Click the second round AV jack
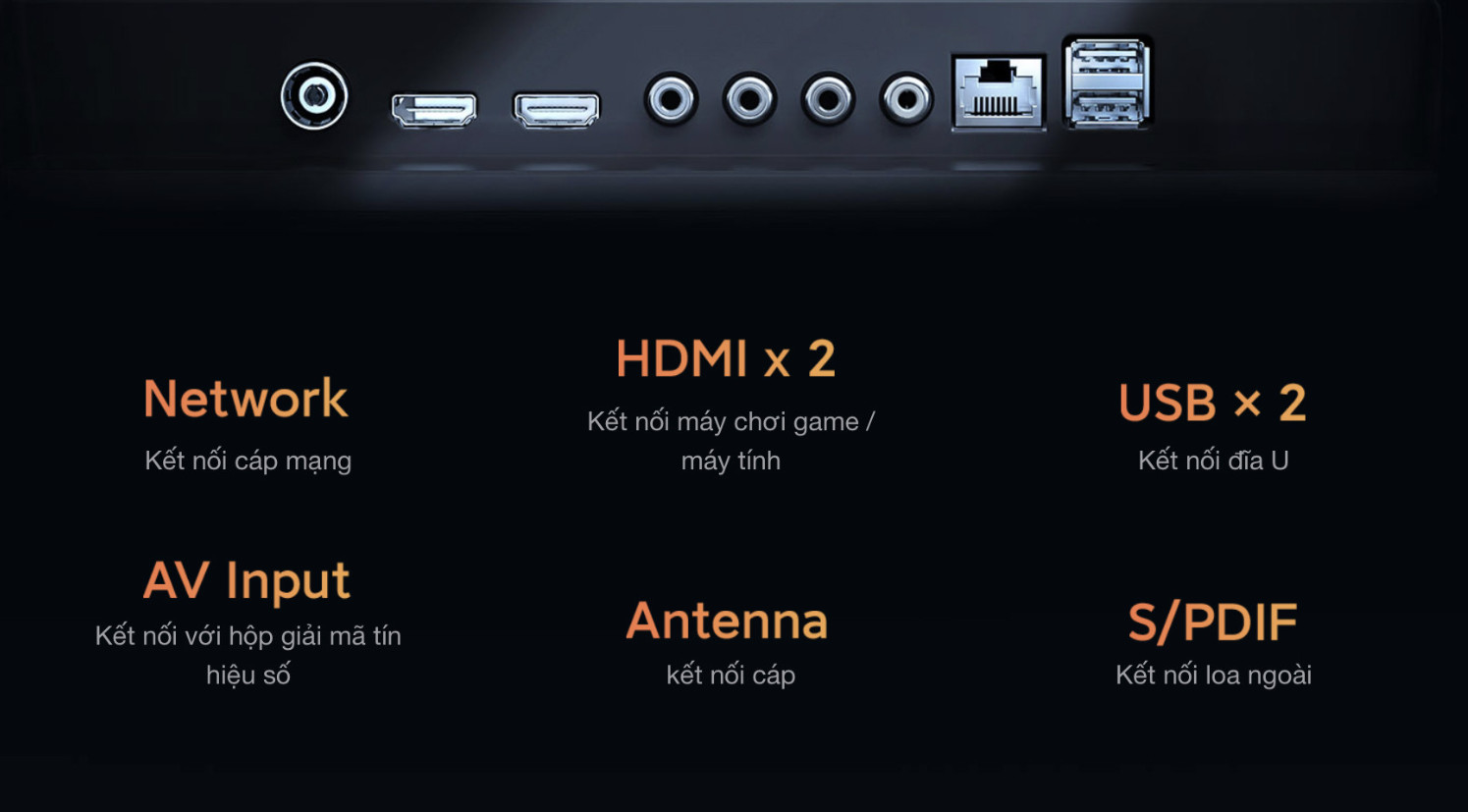The height and width of the screenshot is (812, 1468). pyautogui.click(x=750, y=99)
